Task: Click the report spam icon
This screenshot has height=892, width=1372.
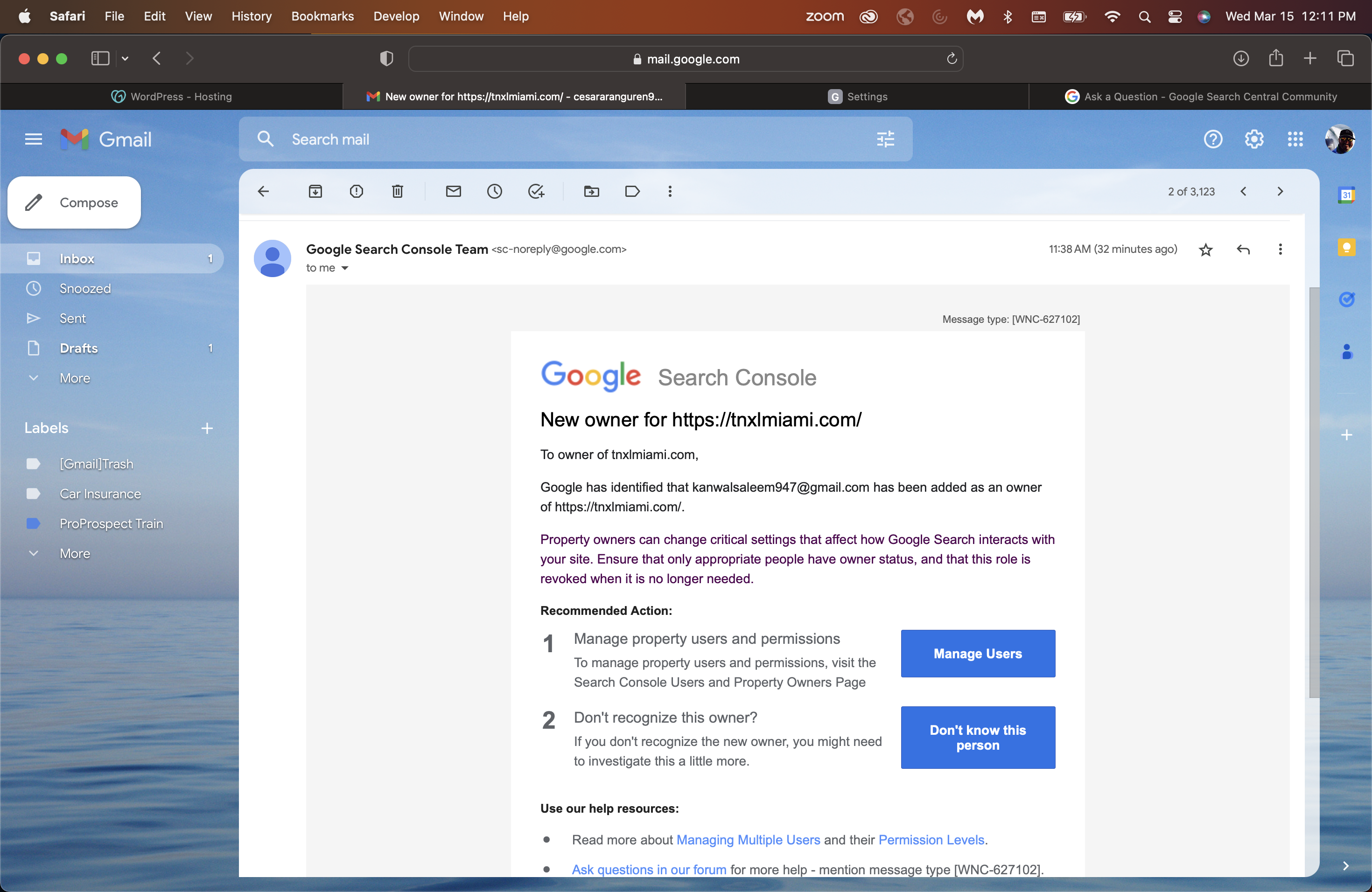Action: pos(357,190)
